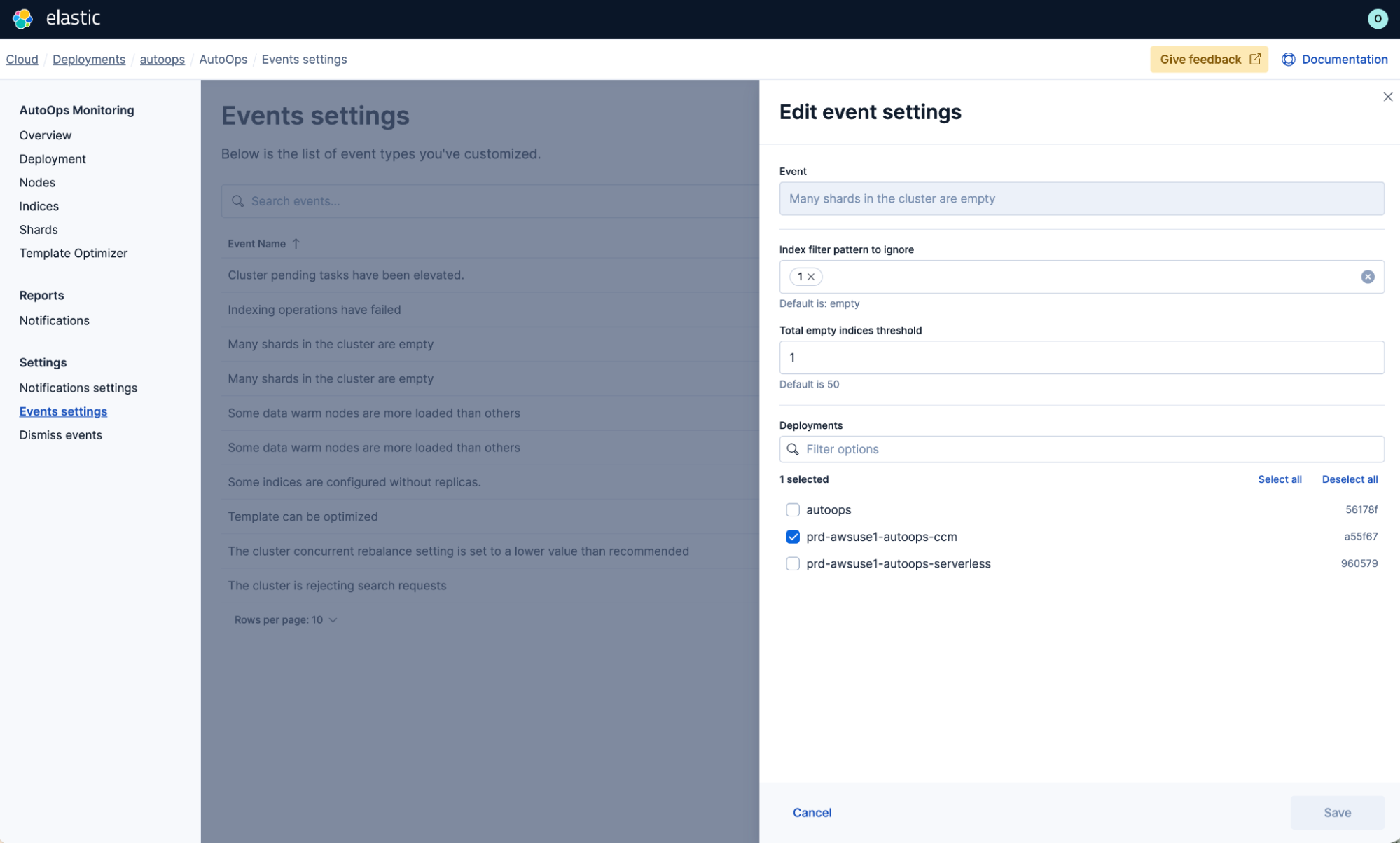Remove the '1' index filter pattern chip

click(x=811, y=277)
